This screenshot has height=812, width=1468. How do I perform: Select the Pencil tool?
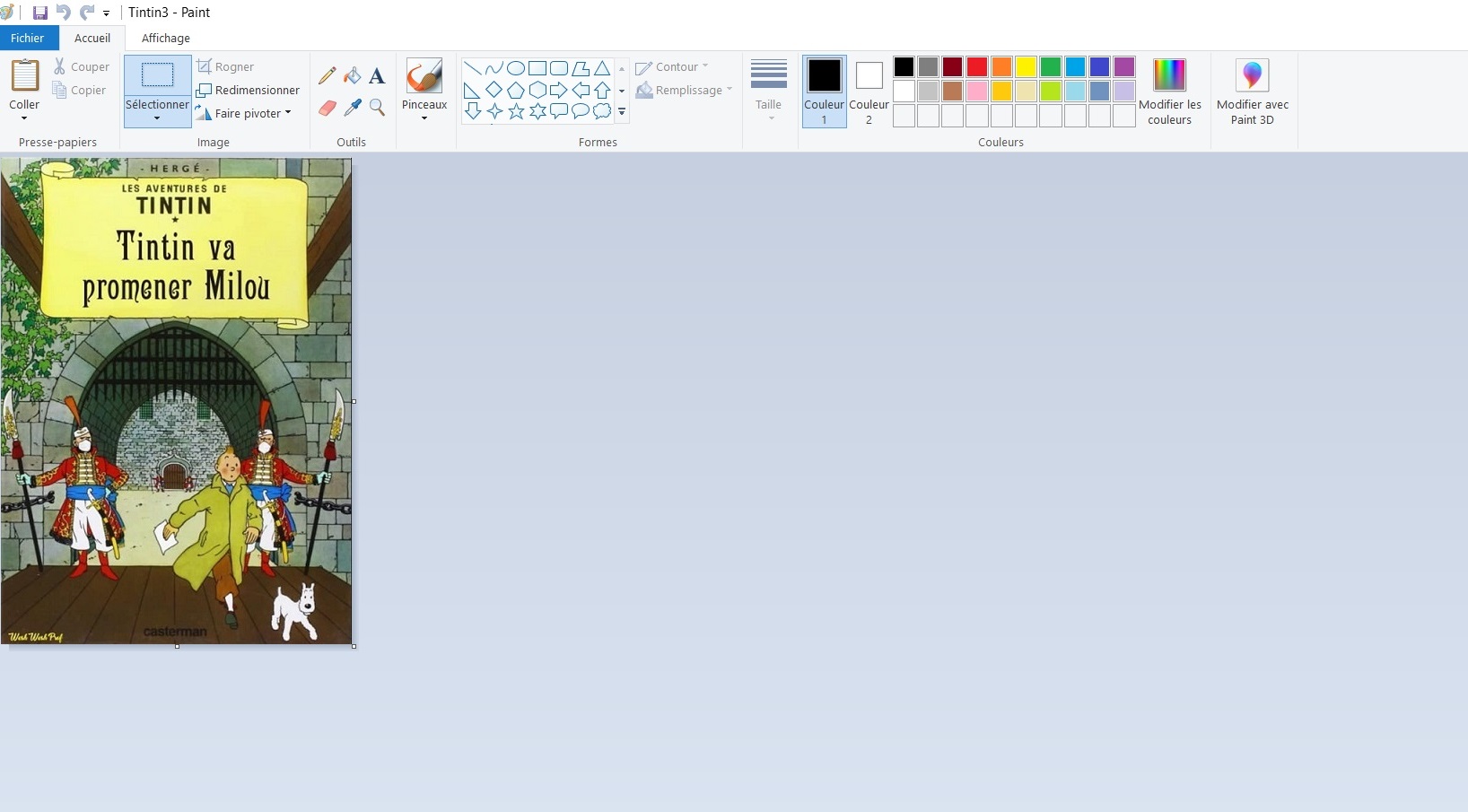pos(328,76)
